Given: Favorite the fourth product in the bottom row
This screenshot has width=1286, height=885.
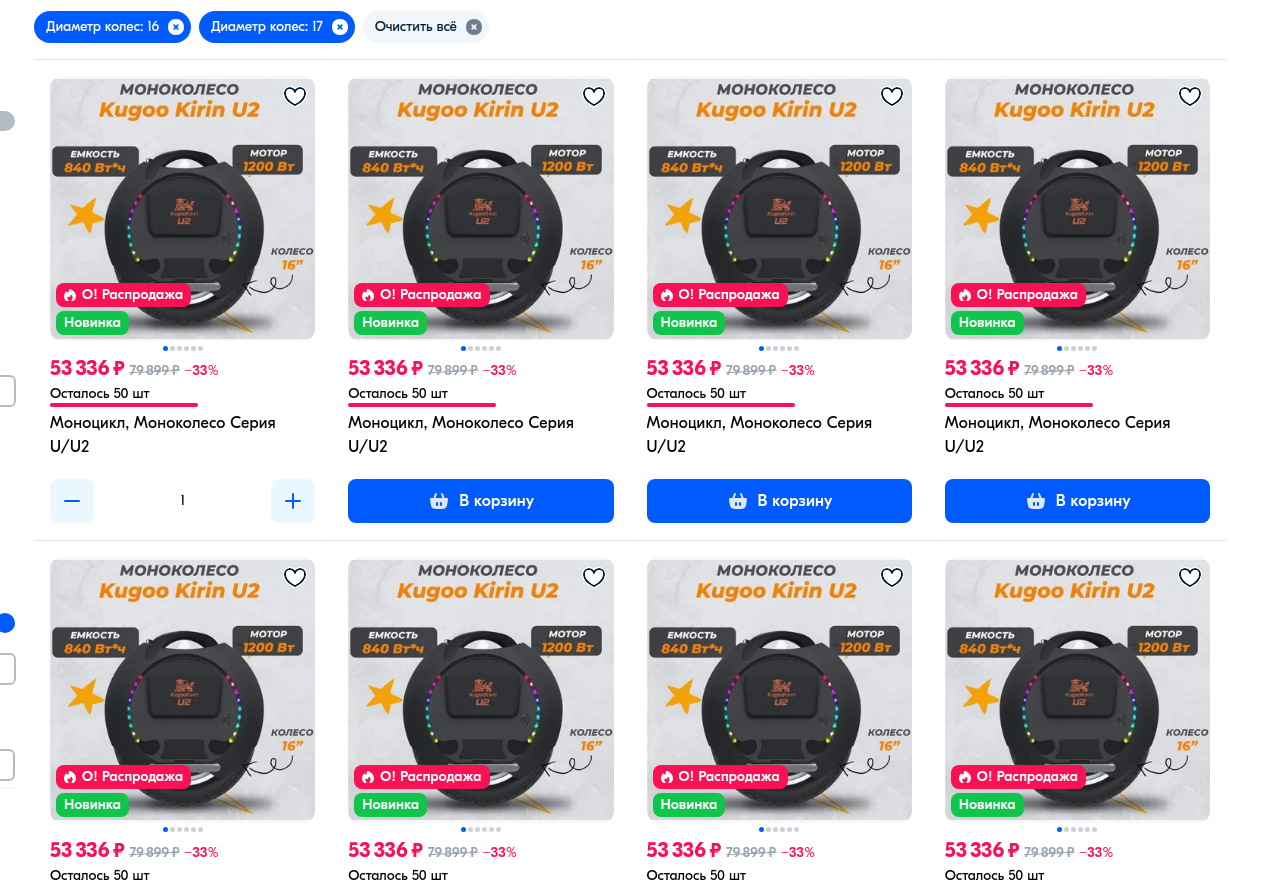Looking at the screenshot, I should (1190, 577).
